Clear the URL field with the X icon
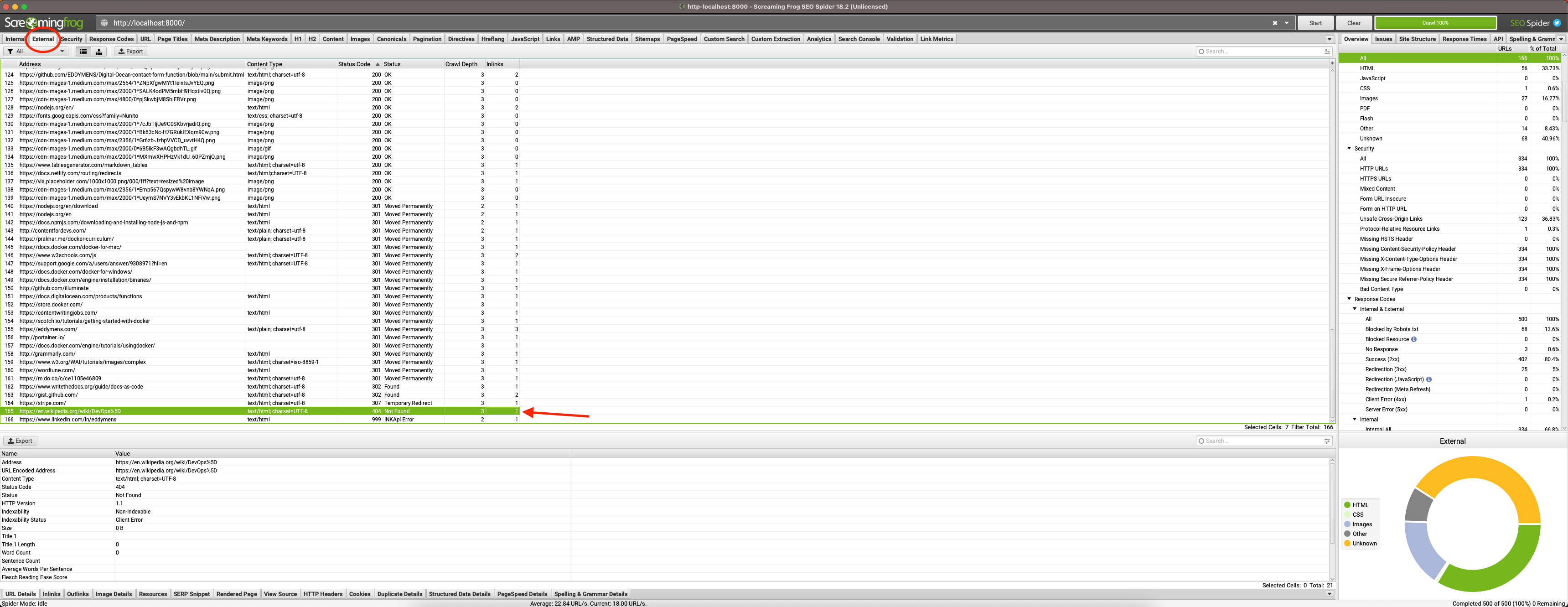The image size is (1568, 607). click(1275, 23)
